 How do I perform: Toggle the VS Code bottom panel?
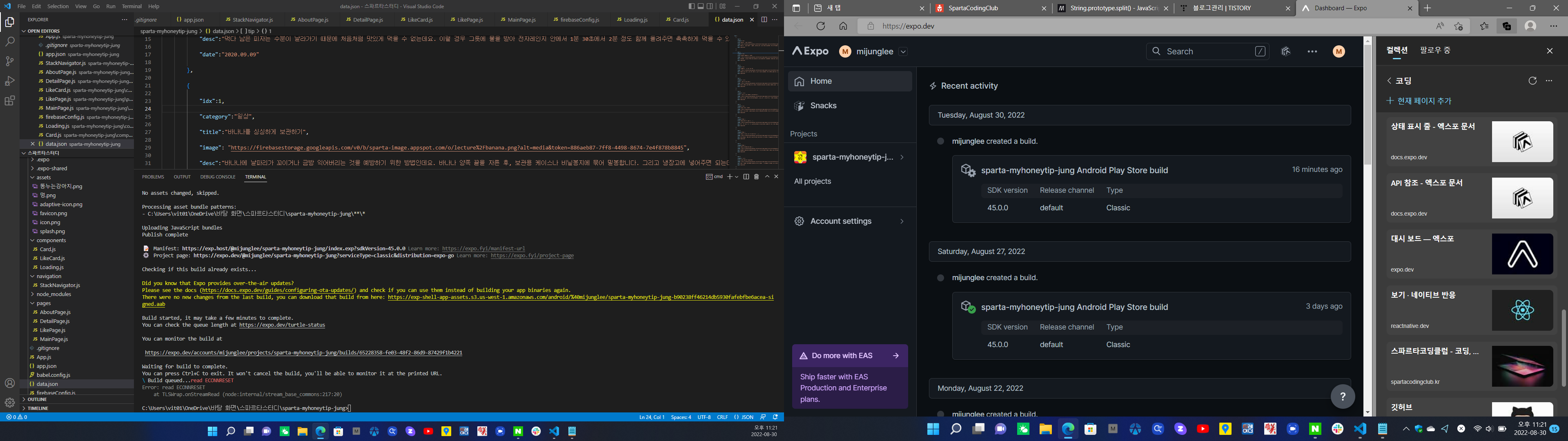(x=701, y=6)
